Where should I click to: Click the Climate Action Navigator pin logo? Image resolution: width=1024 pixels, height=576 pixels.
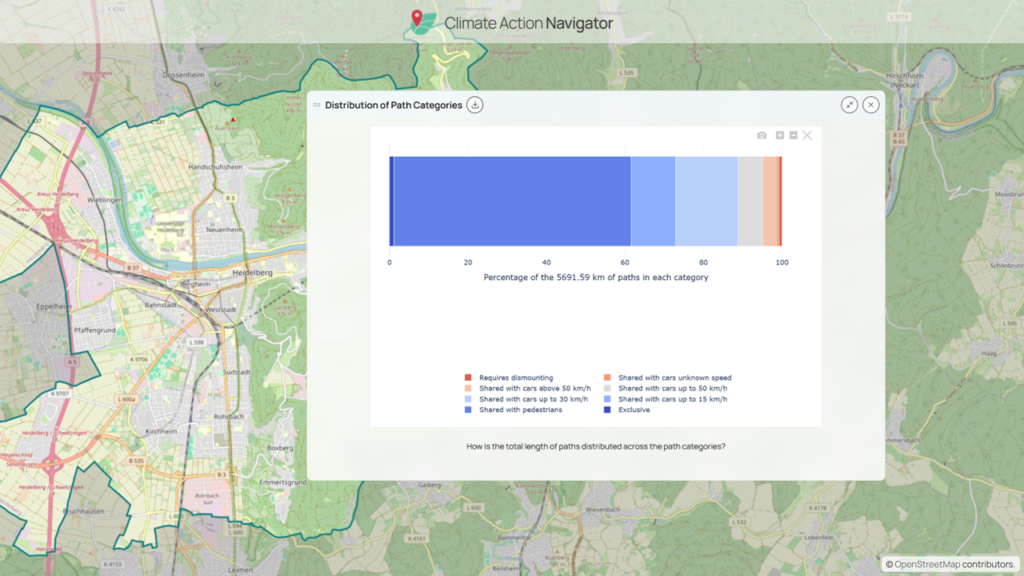pyautogui.click(x=419, y=21)
